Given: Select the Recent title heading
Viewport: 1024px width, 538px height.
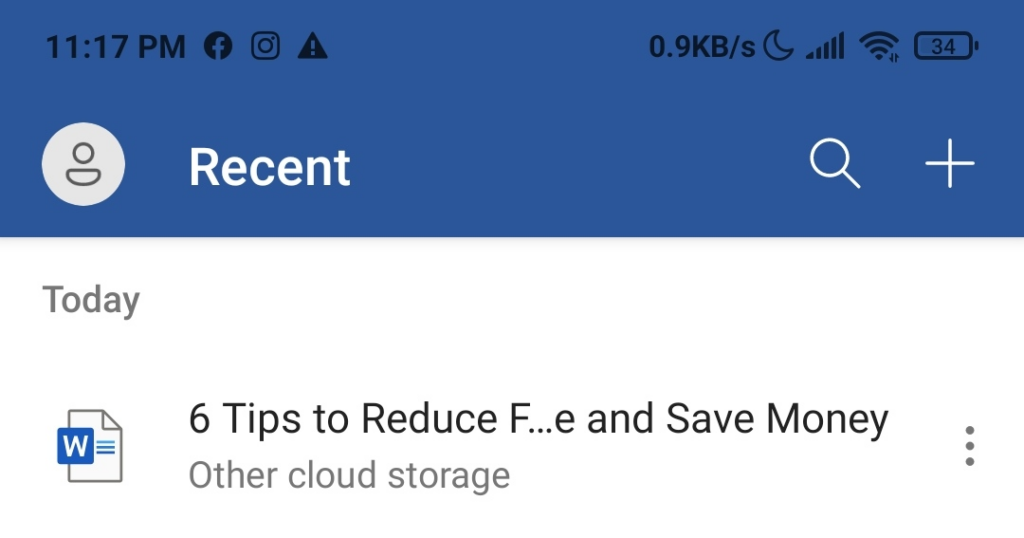Looking at the screenshot, I should click(x=270, y=167).
